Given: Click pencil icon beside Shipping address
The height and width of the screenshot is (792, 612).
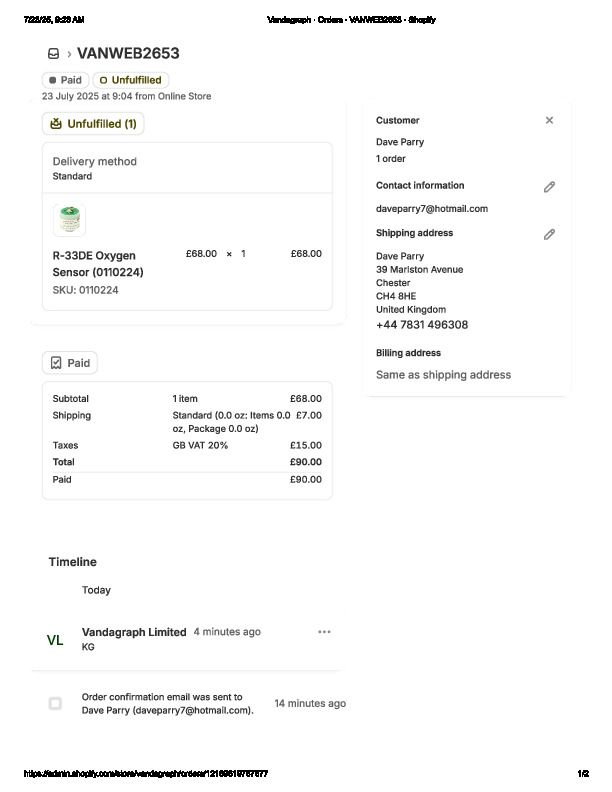Looking at the screenshot, I should (549, 234).
